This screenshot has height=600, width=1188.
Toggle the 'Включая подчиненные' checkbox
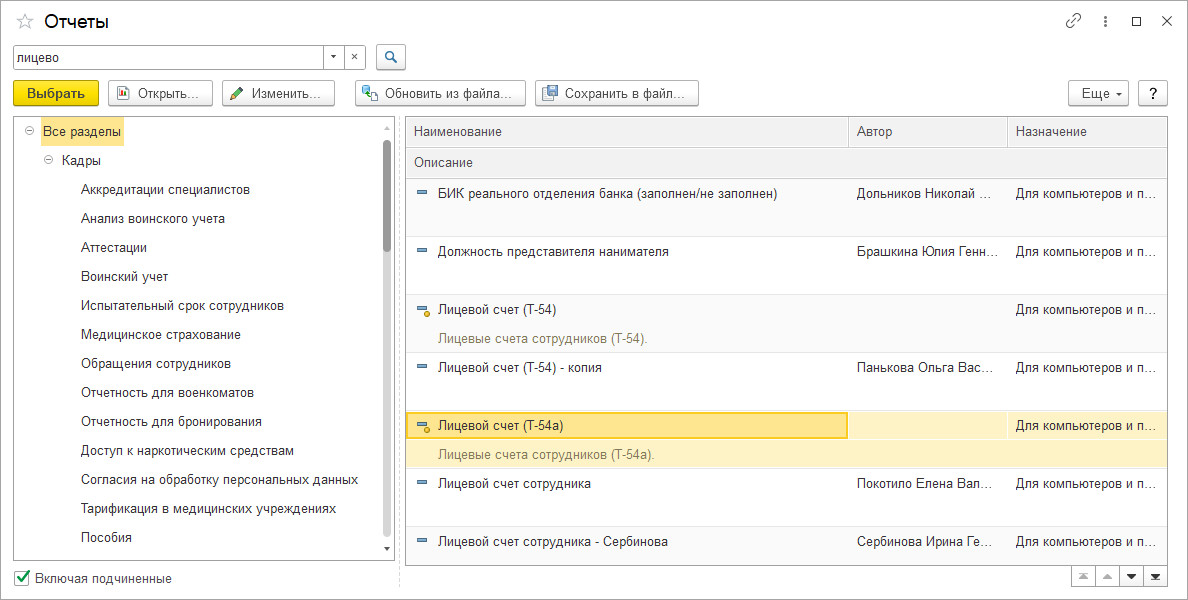point(23,578)
